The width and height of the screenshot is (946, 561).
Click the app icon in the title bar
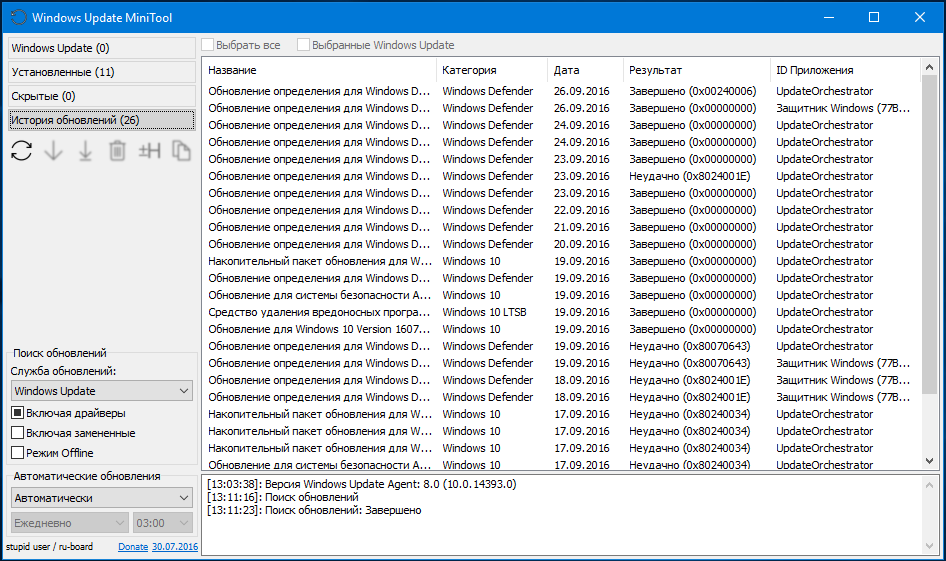19,17
